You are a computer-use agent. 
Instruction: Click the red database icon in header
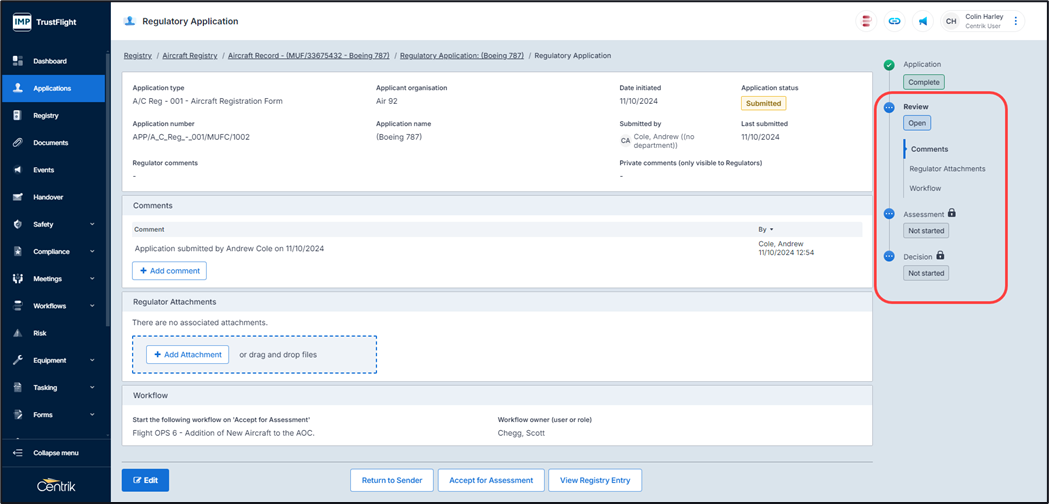click(x=866, y=21)
